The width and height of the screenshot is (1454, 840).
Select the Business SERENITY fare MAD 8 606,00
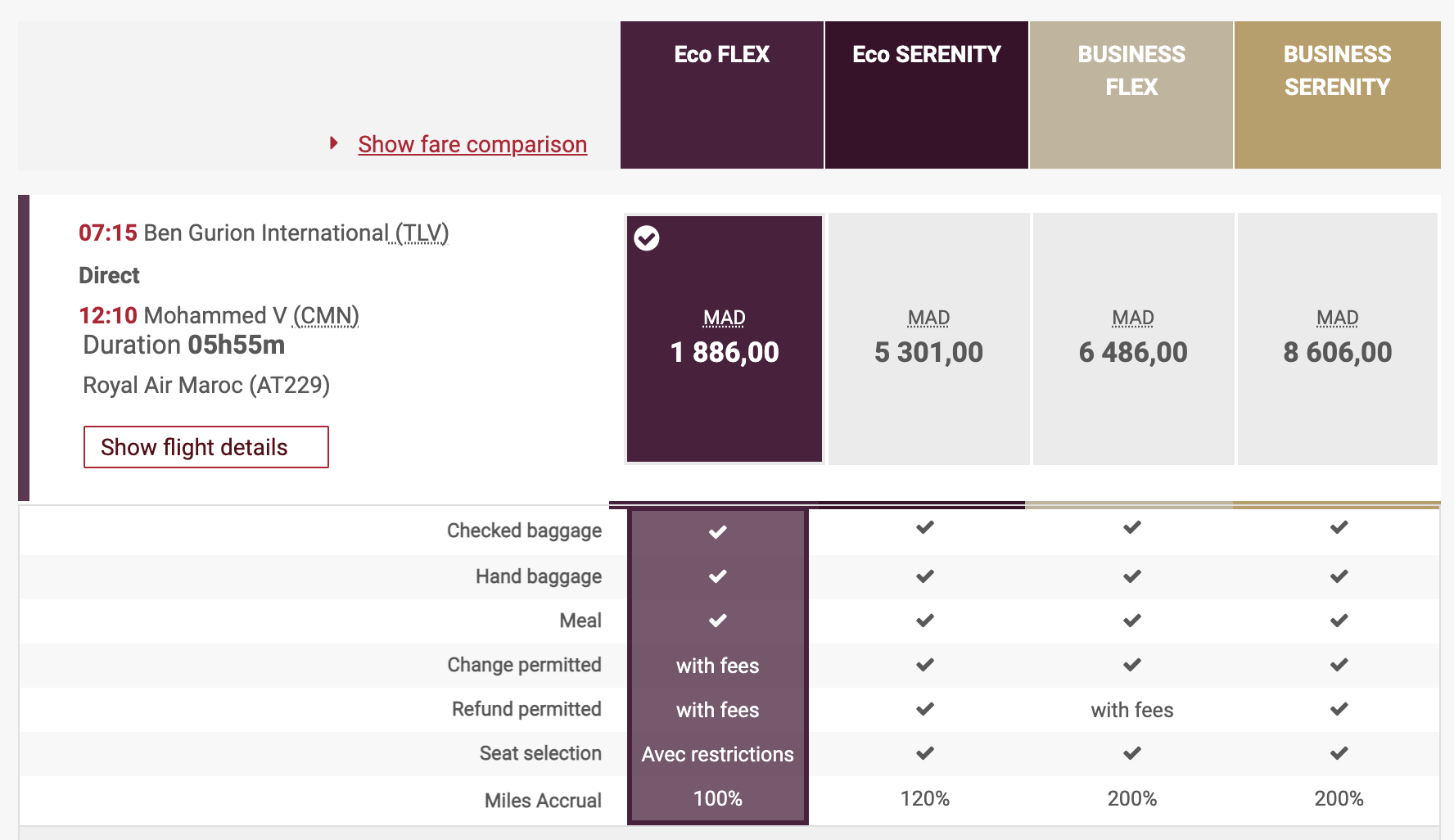[1338, 339]
